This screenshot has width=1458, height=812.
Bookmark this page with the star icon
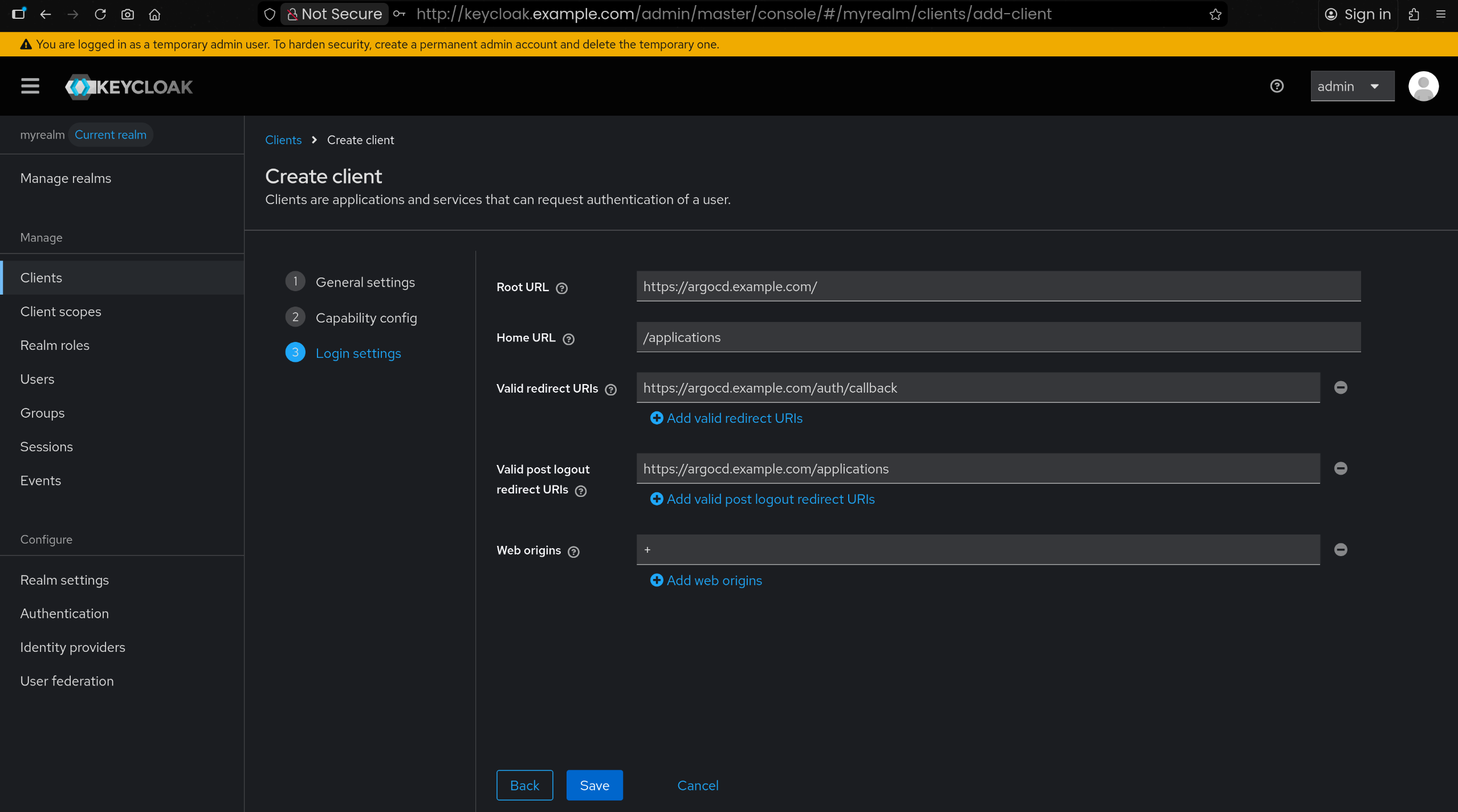(x=1215, y=14)
